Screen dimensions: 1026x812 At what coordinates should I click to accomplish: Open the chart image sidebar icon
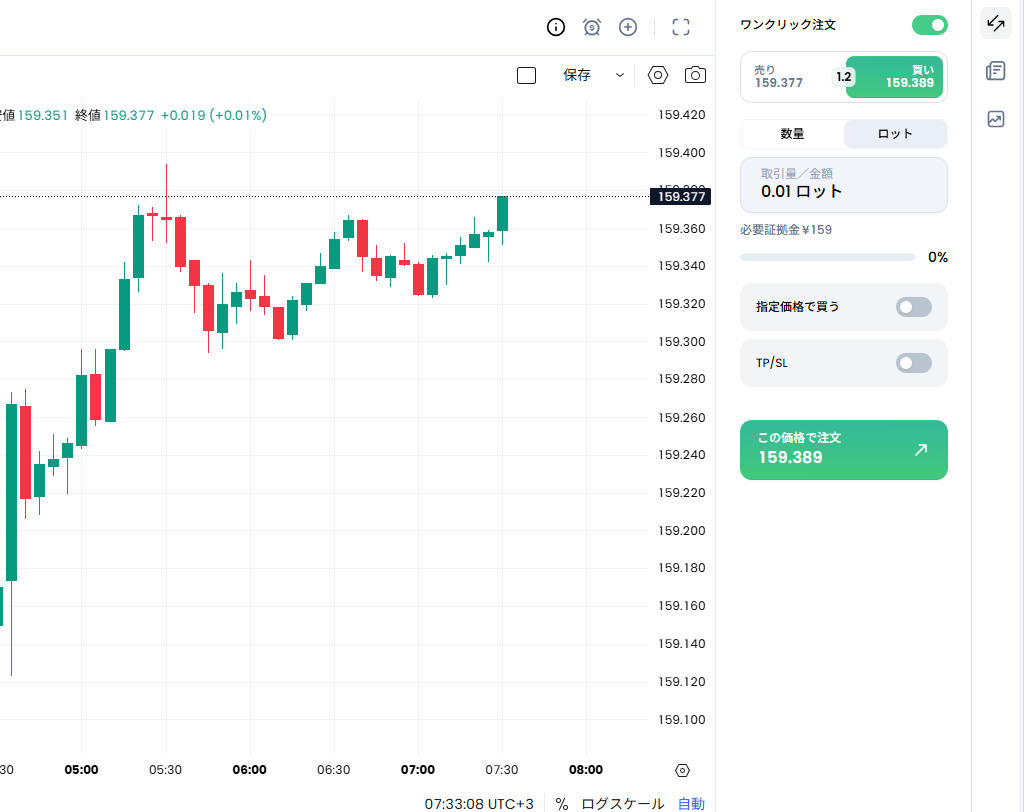point(995,119)
